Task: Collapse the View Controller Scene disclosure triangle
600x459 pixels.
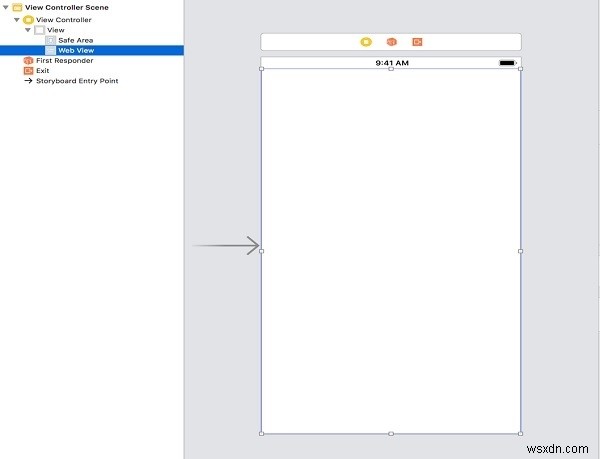Action: 6,7
